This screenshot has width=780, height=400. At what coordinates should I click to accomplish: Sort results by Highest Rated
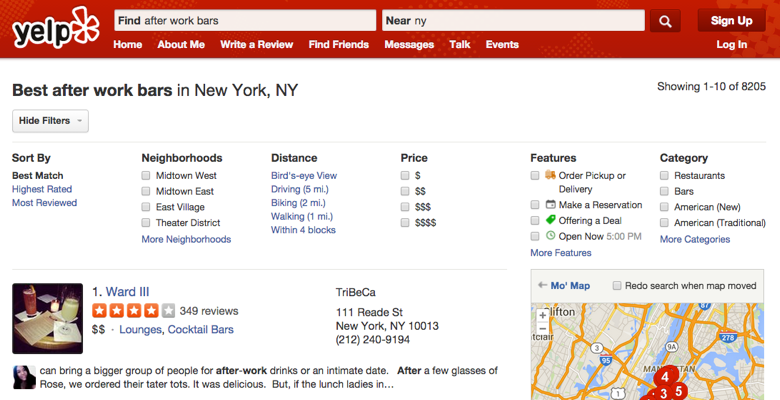(42, 189)
